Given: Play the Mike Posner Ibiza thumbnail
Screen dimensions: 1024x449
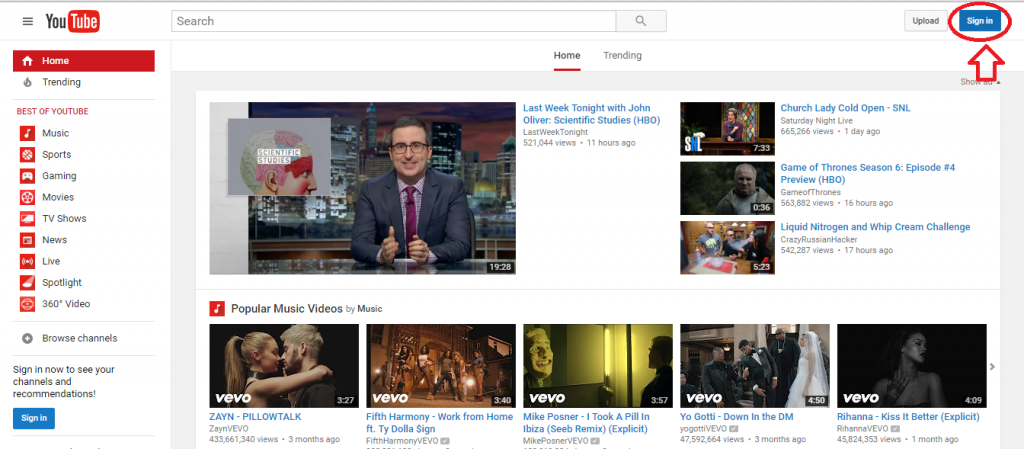Looking at the screenshot, I should pos(598,366).
